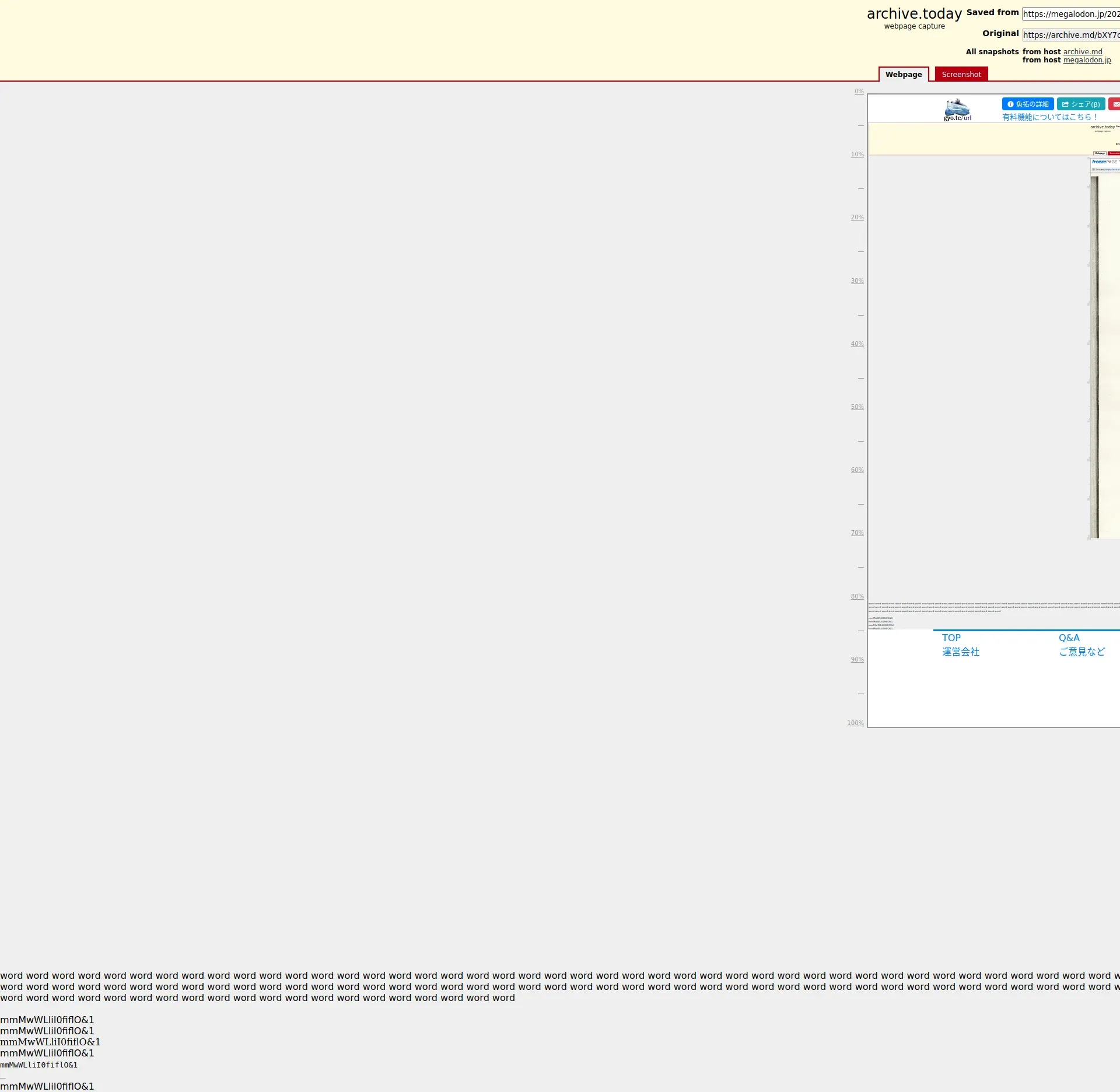Open the 運営会社 footer link

[x=960, y=652]
